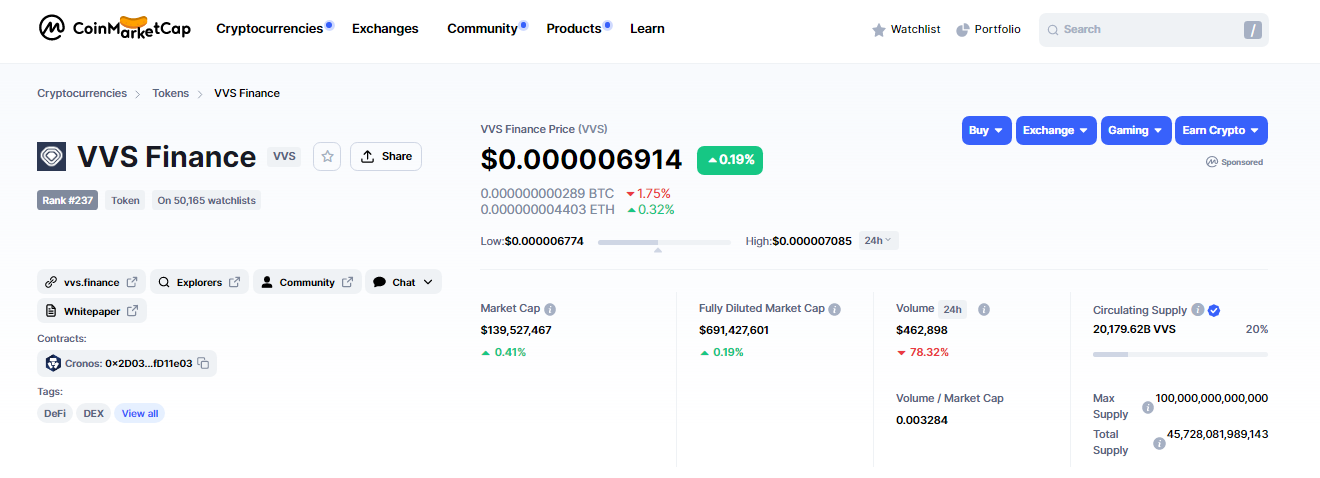Click the Fully Diluted Market Cap info icon
The height and width of the screenshot is (478, 1320).
coord(835,310)
